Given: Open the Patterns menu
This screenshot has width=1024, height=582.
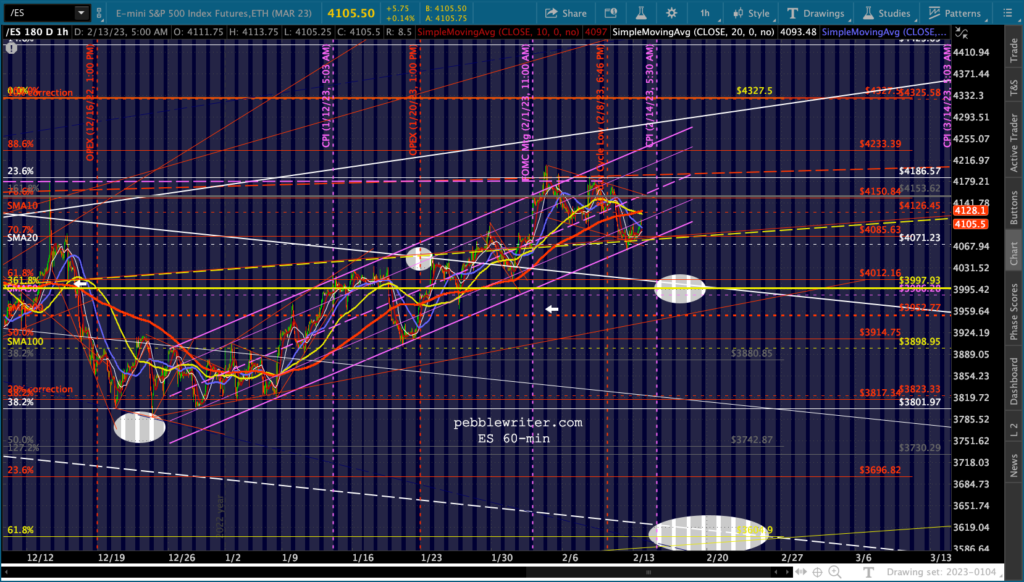Looking at the screenshot, I should 954,13.
